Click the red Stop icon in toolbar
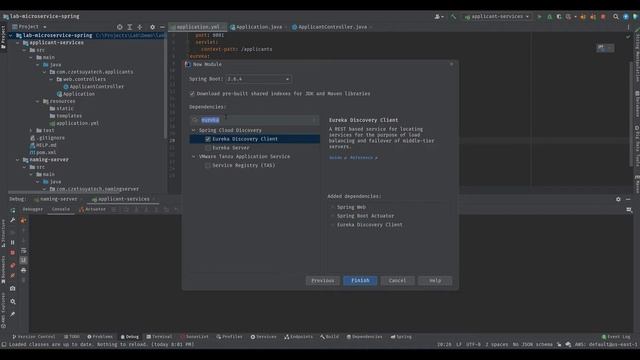The width and height of the screenshot is (640, 360). pyautogui.click(x=603, y=17)
